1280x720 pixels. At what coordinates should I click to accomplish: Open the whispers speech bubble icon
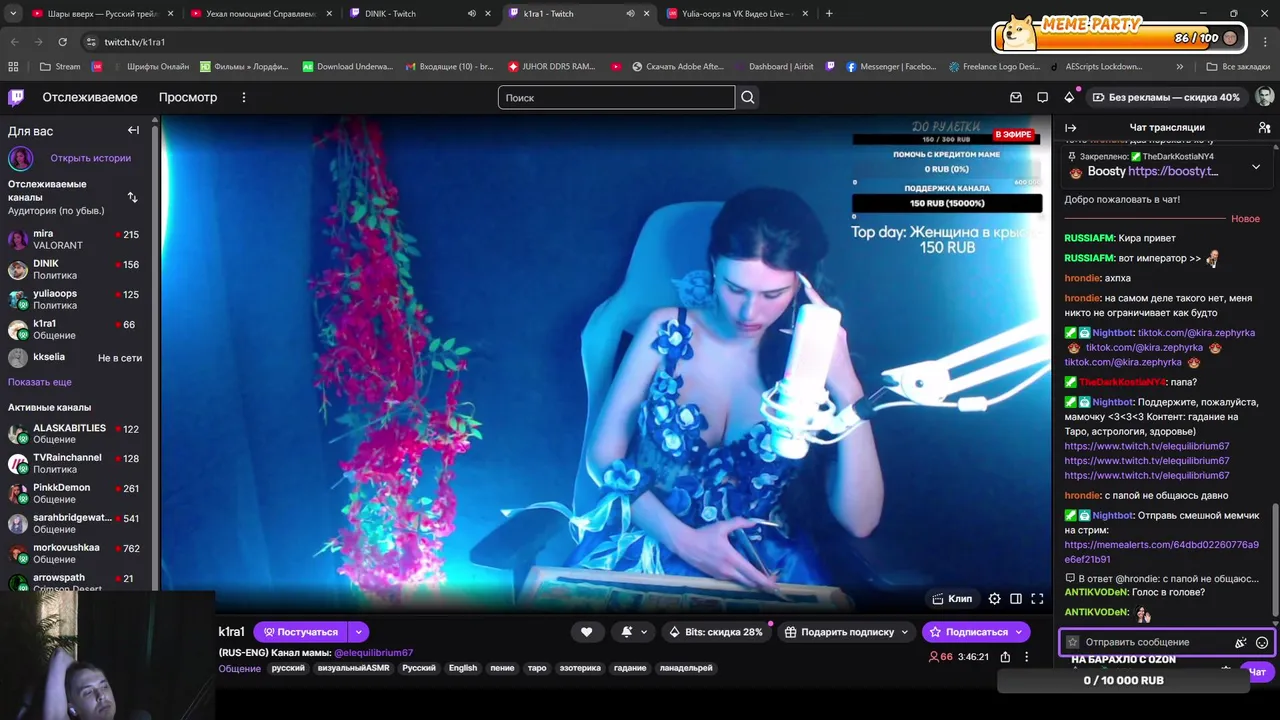tap(1042, 97)
